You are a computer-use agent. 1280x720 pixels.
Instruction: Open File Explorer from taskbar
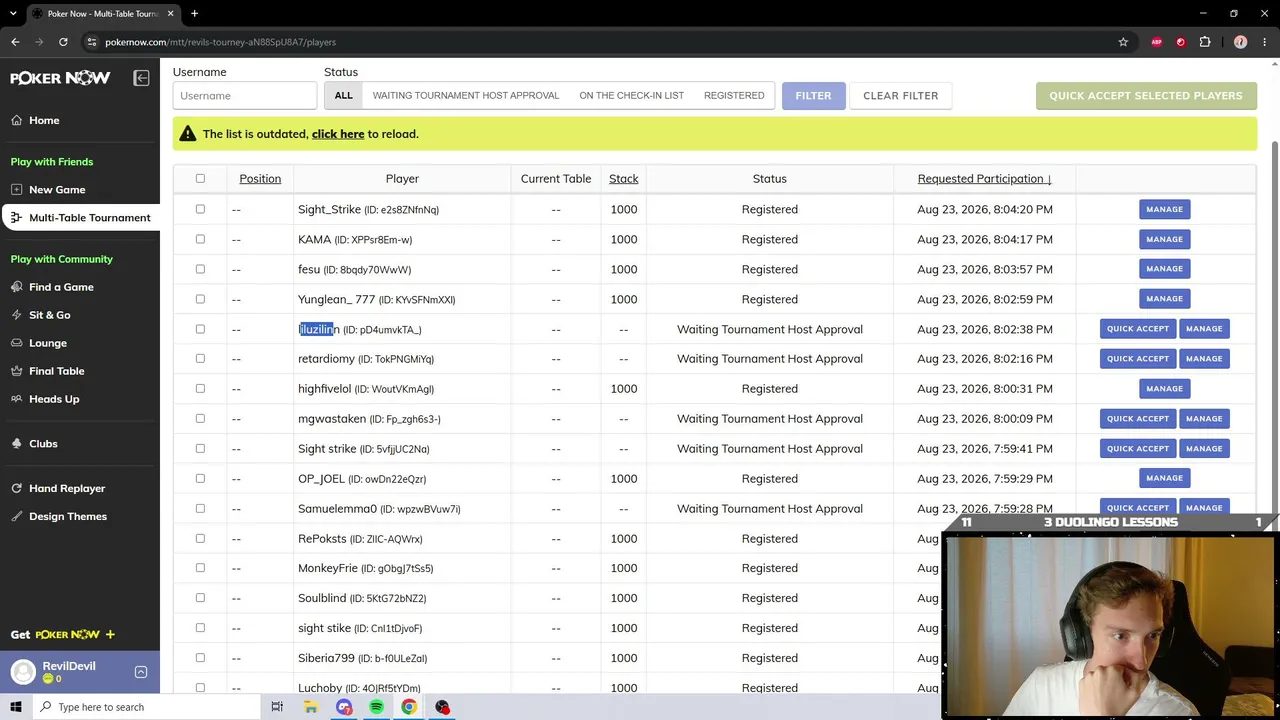coord(311,707)
